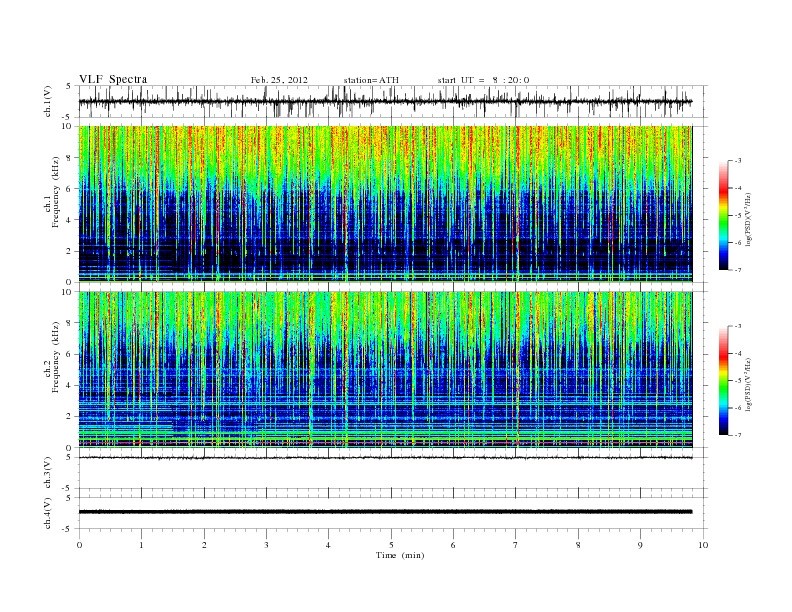Click the "8" kHz tick on ch.1 frequency axis
Screen dimensions: 792x612
[x=70, y=158]
